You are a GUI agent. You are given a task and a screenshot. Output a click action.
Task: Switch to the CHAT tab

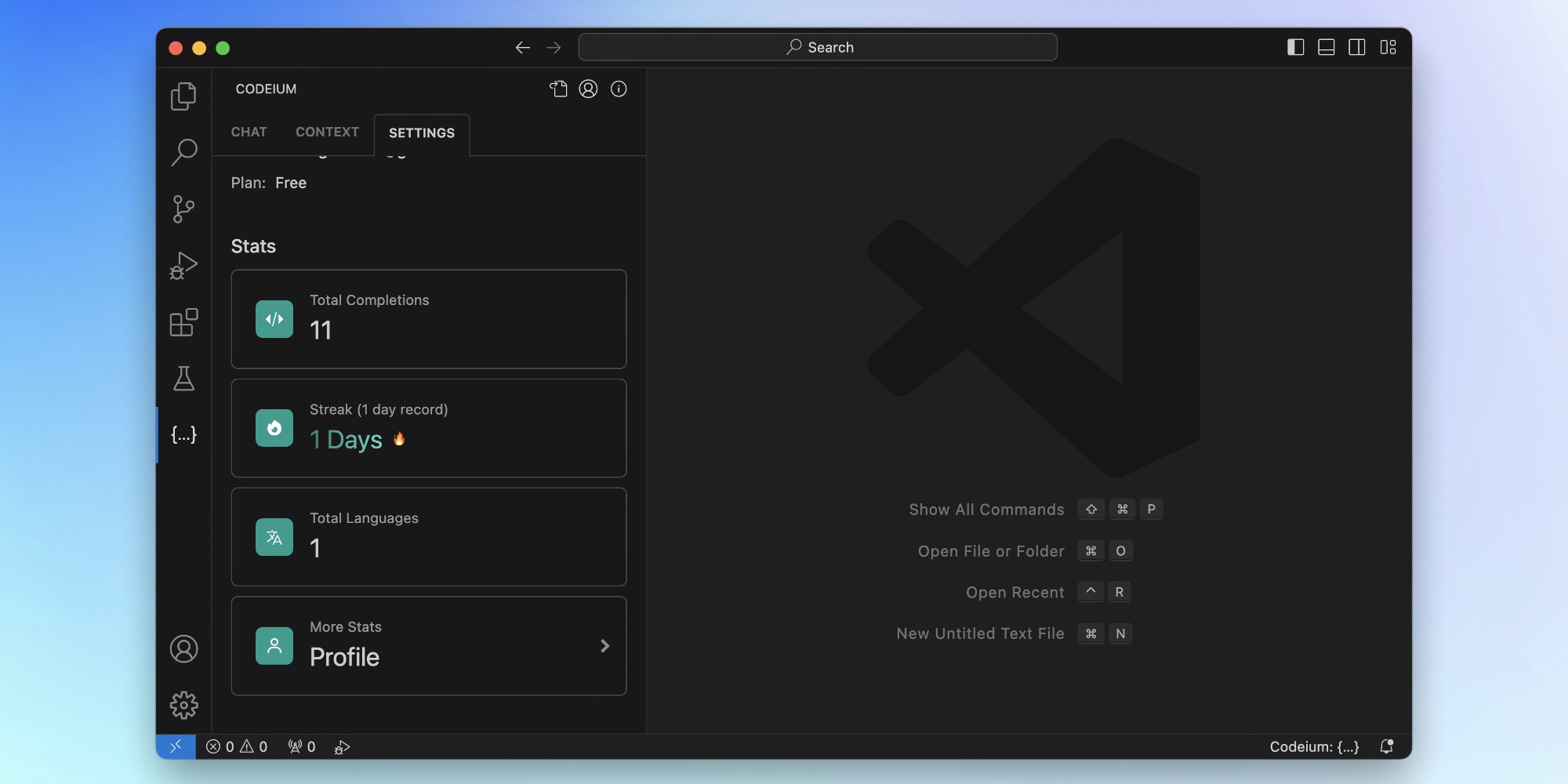point(249,132)
